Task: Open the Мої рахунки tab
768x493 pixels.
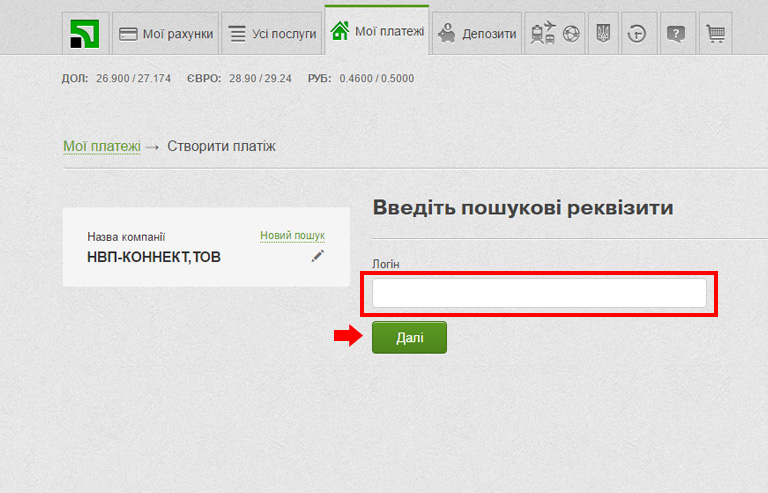Action: (x=166, y=34)
